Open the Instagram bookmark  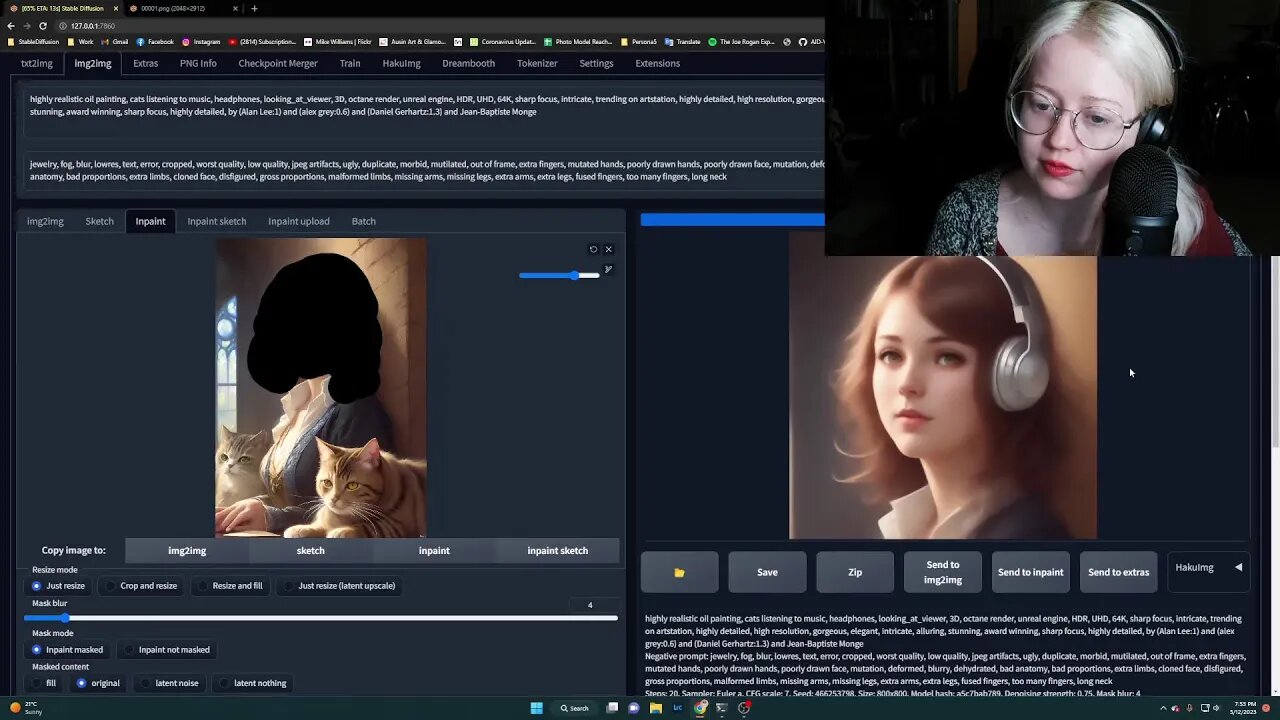[201, 42]
